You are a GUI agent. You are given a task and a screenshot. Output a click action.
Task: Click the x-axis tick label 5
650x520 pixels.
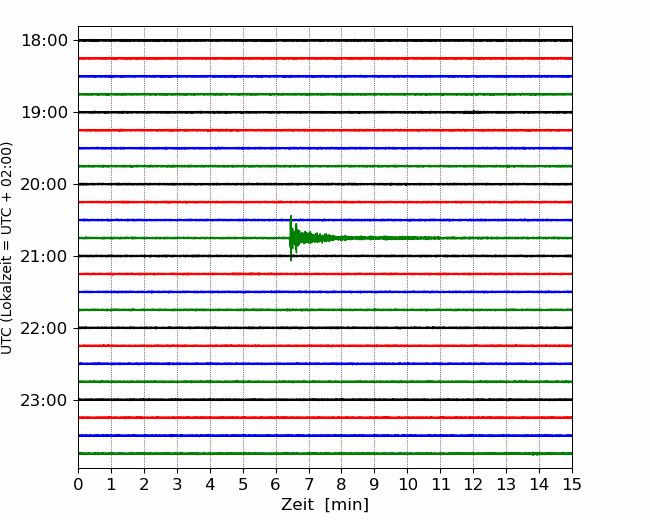[x=243, y=484]
